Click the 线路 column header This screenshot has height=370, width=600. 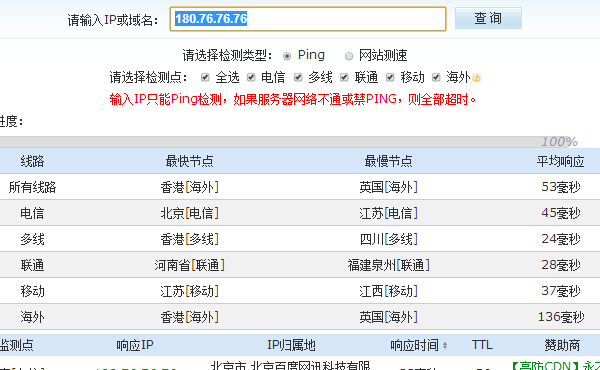[32, 161]
